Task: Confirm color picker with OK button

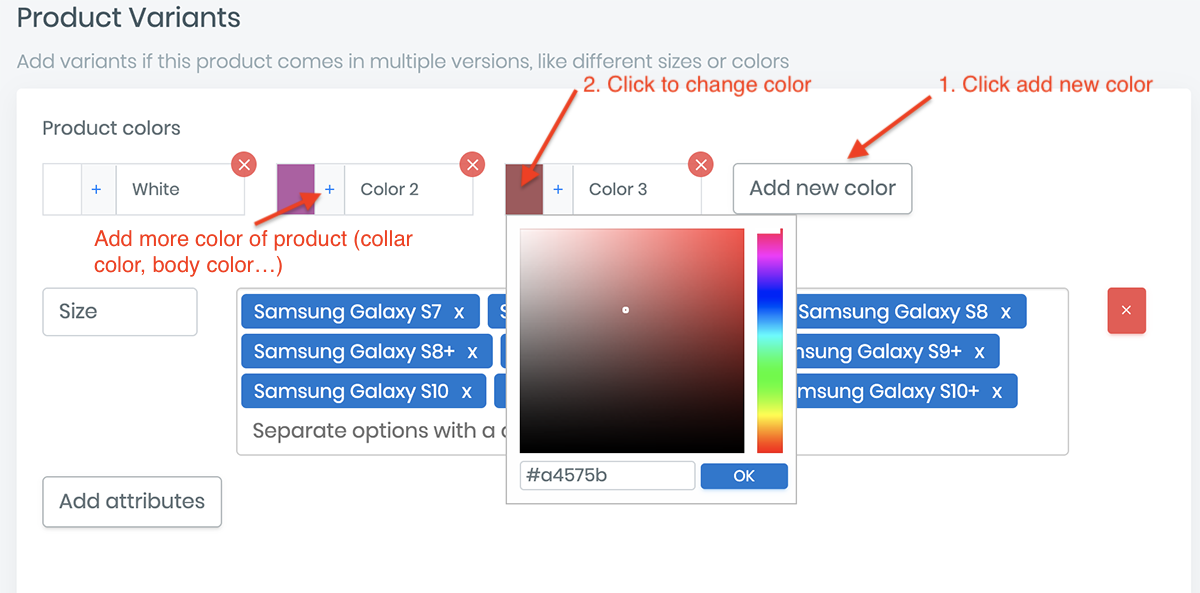Action: [744, 476]
